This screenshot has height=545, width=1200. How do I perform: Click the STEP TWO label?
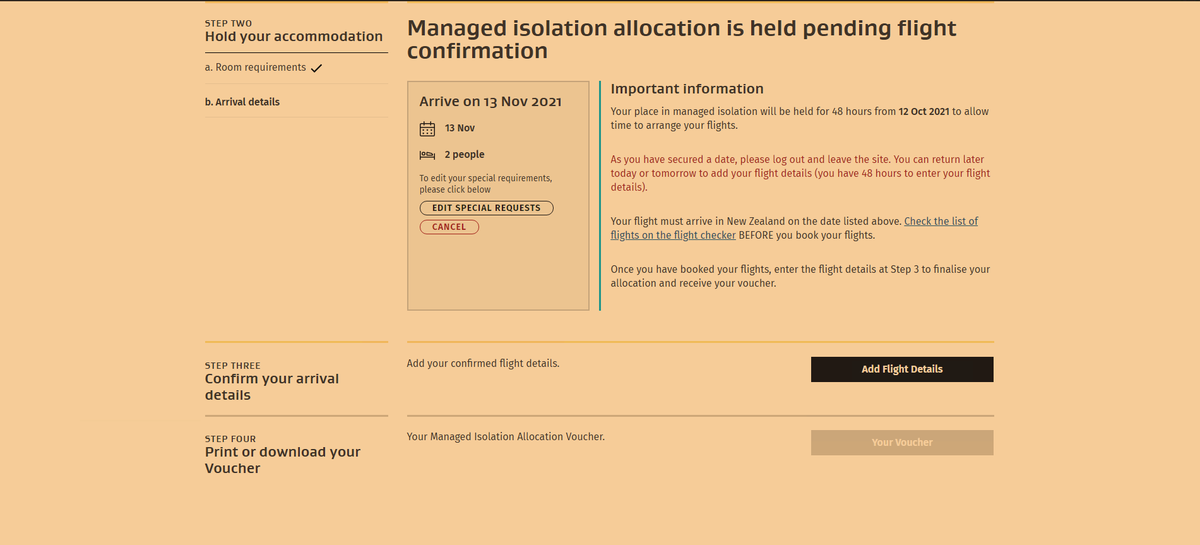(229, 23)
